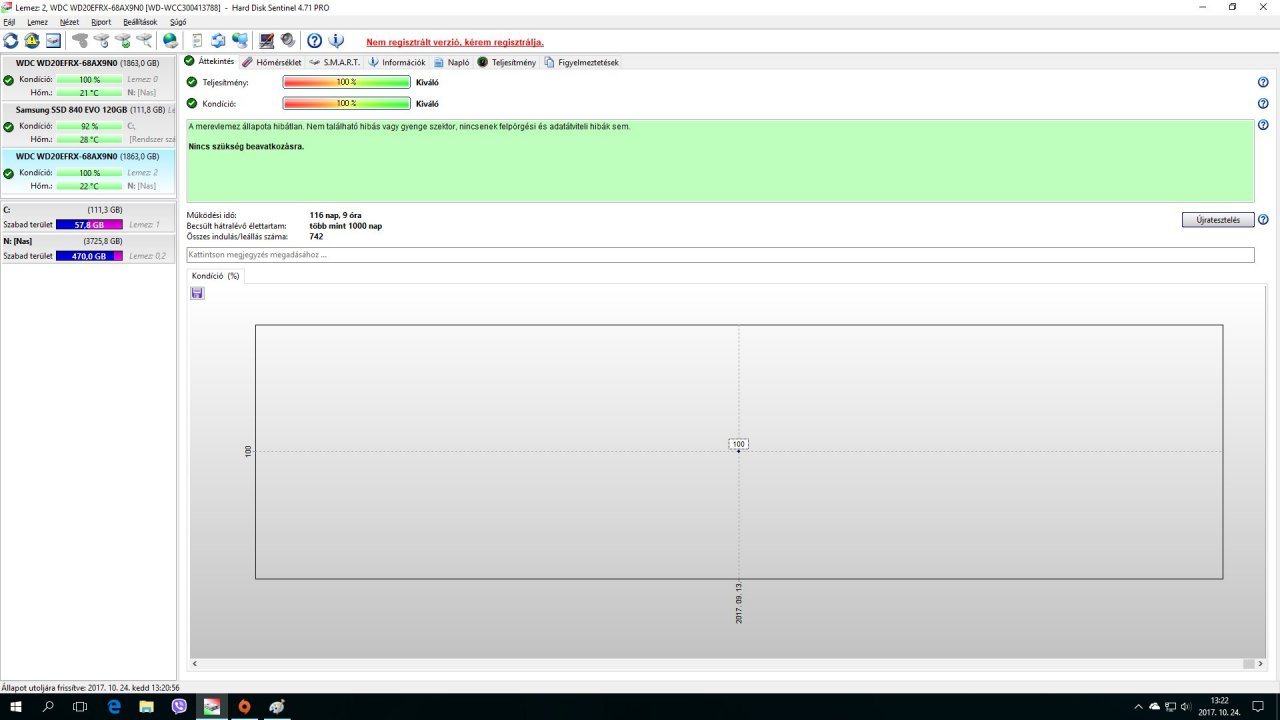This screenshot has width=1280, height=720.
Task: Select the Kondíció (%) graph tab
Action: tap(216, 275)
